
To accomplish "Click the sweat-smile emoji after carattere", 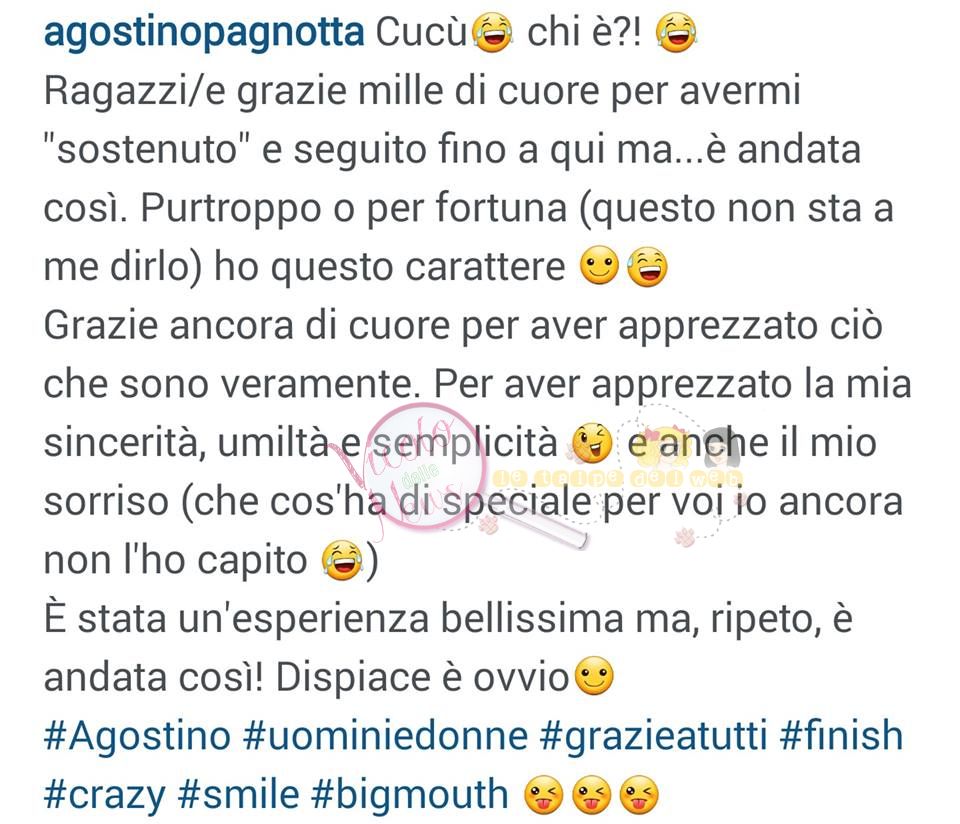I will 648,267.
